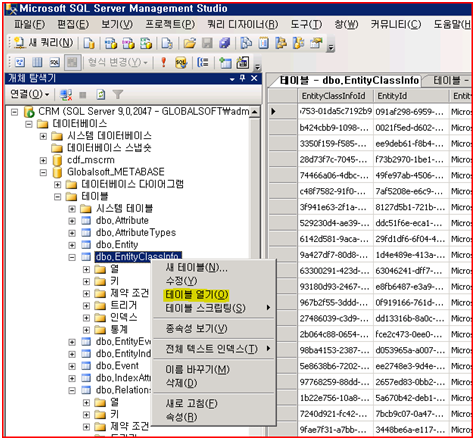The height and width of the screenshot is (440, 475).
Task: Click the Object Explorer scrollbar up arrow
Action: (254, 112)
